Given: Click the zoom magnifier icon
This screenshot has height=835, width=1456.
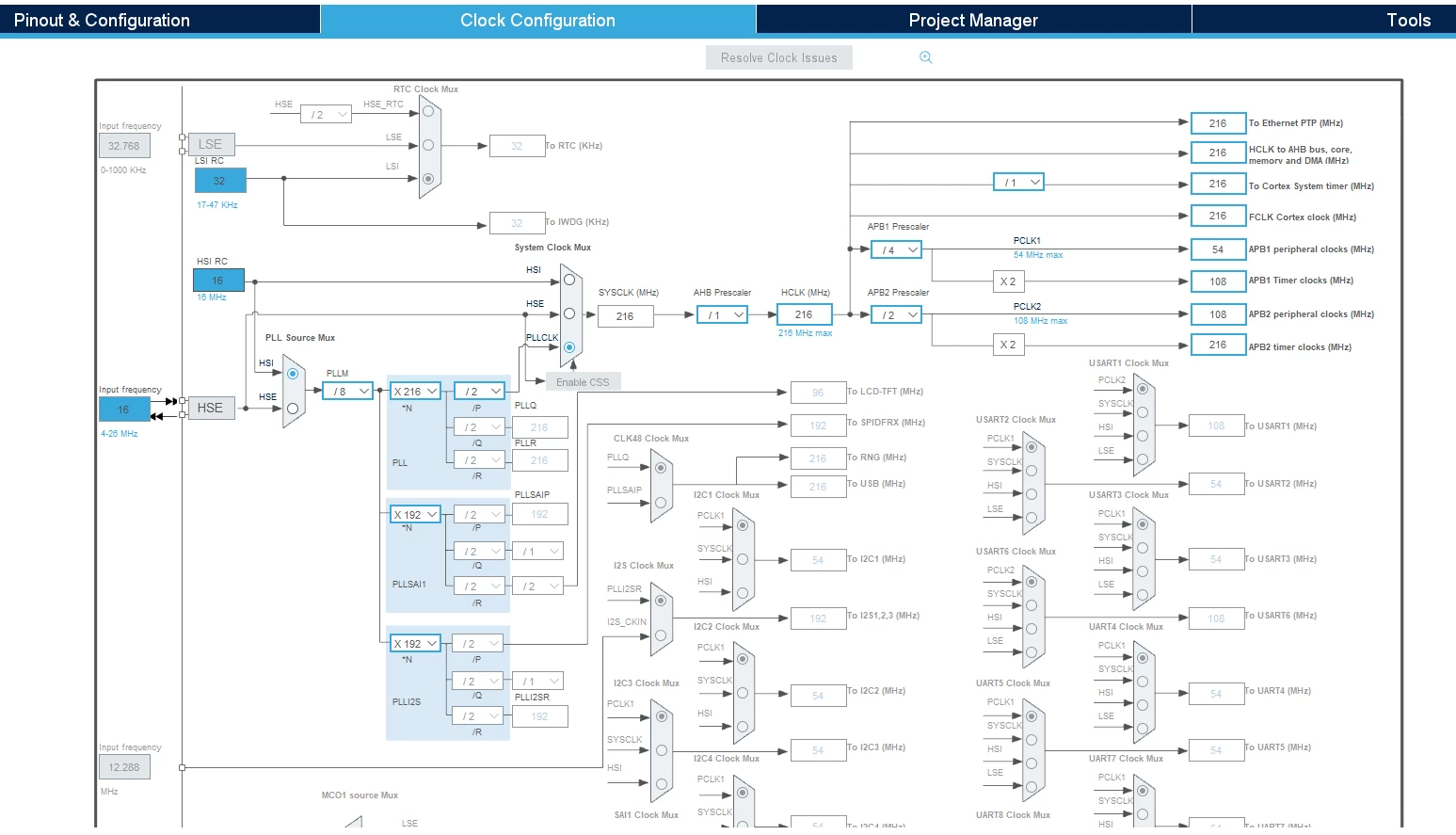Looking at the screenshot, I should coord(926,57).
